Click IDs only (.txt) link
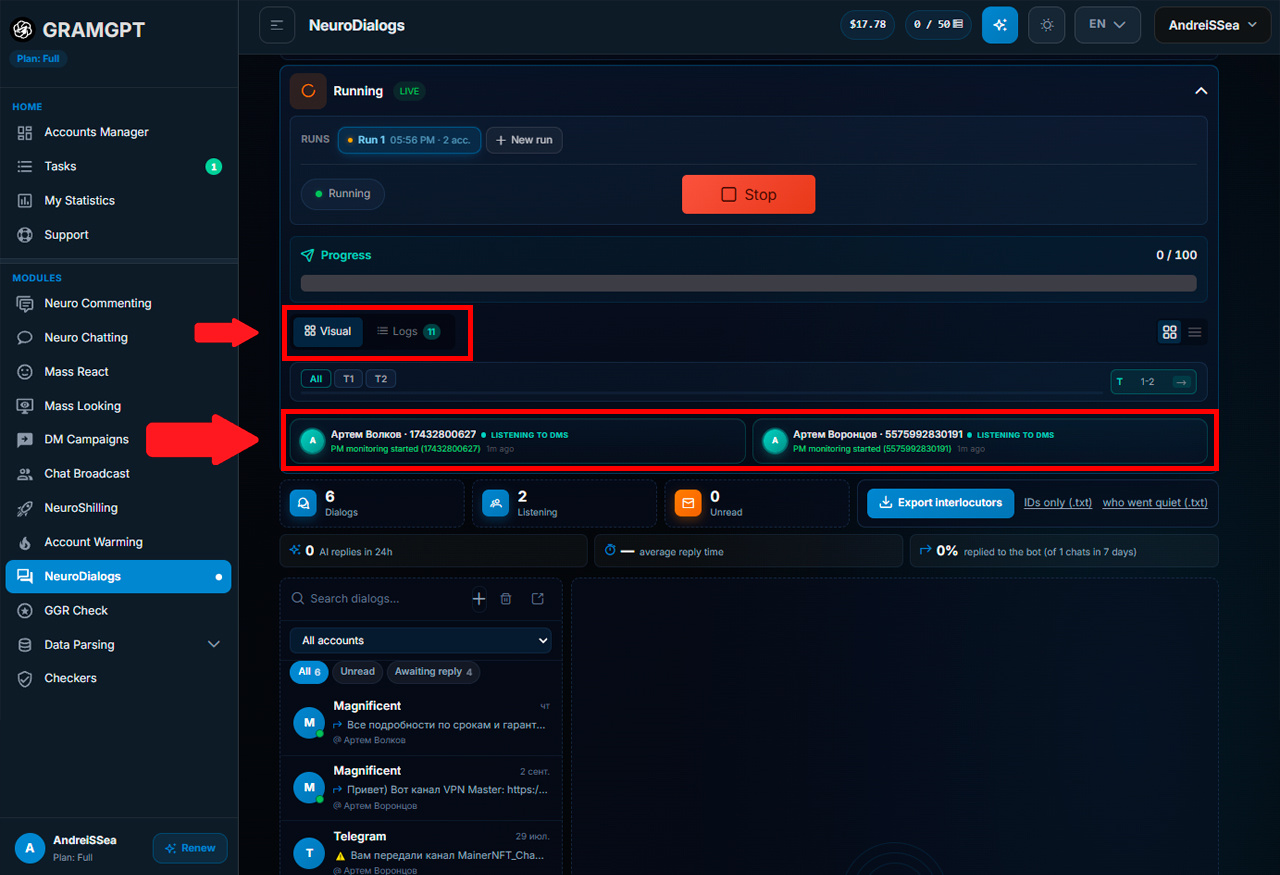The width and height of the screenshot is (1280, 875). click(x=1058, y=503)
